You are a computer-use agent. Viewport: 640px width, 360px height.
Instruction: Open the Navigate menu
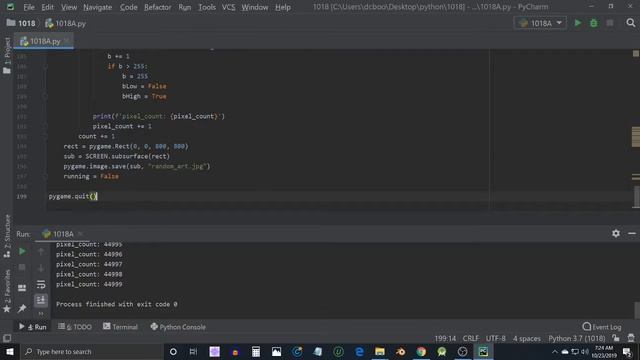(98, 7)
